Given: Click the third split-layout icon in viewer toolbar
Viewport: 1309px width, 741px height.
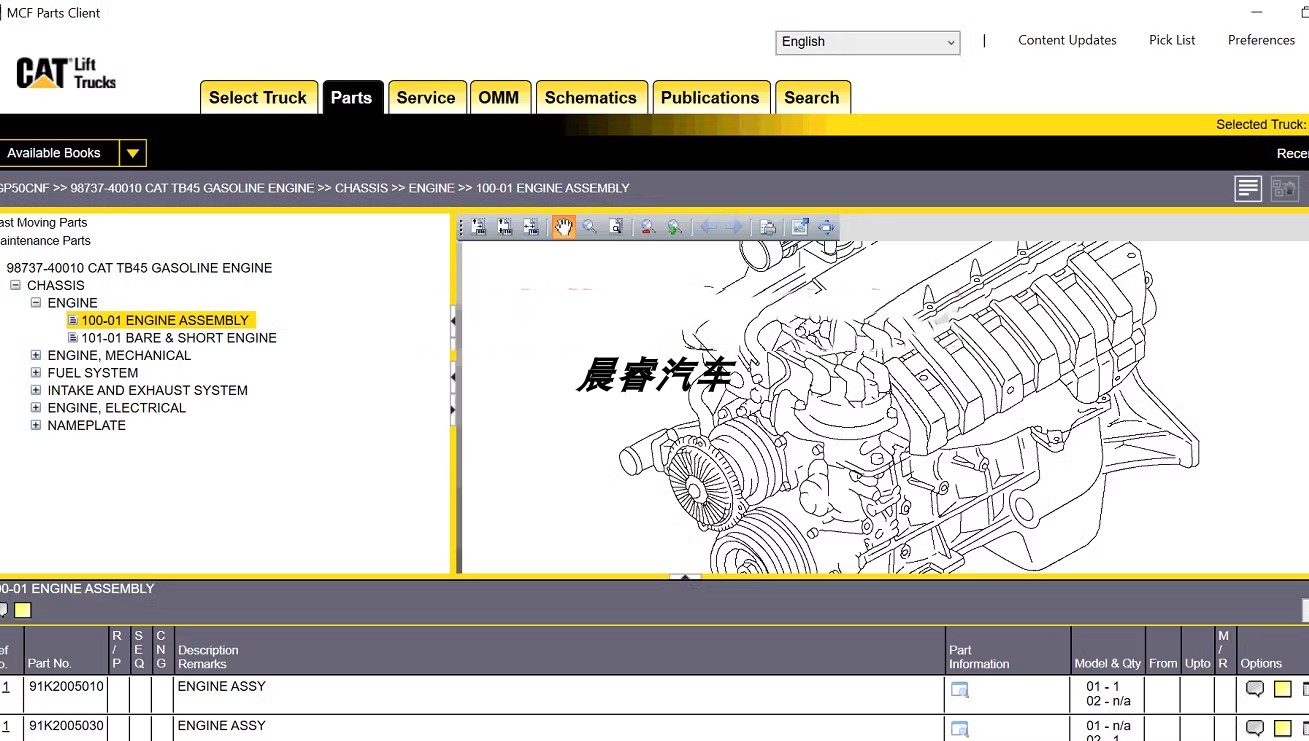Looking at the screenshot, I should pos(531,227).
